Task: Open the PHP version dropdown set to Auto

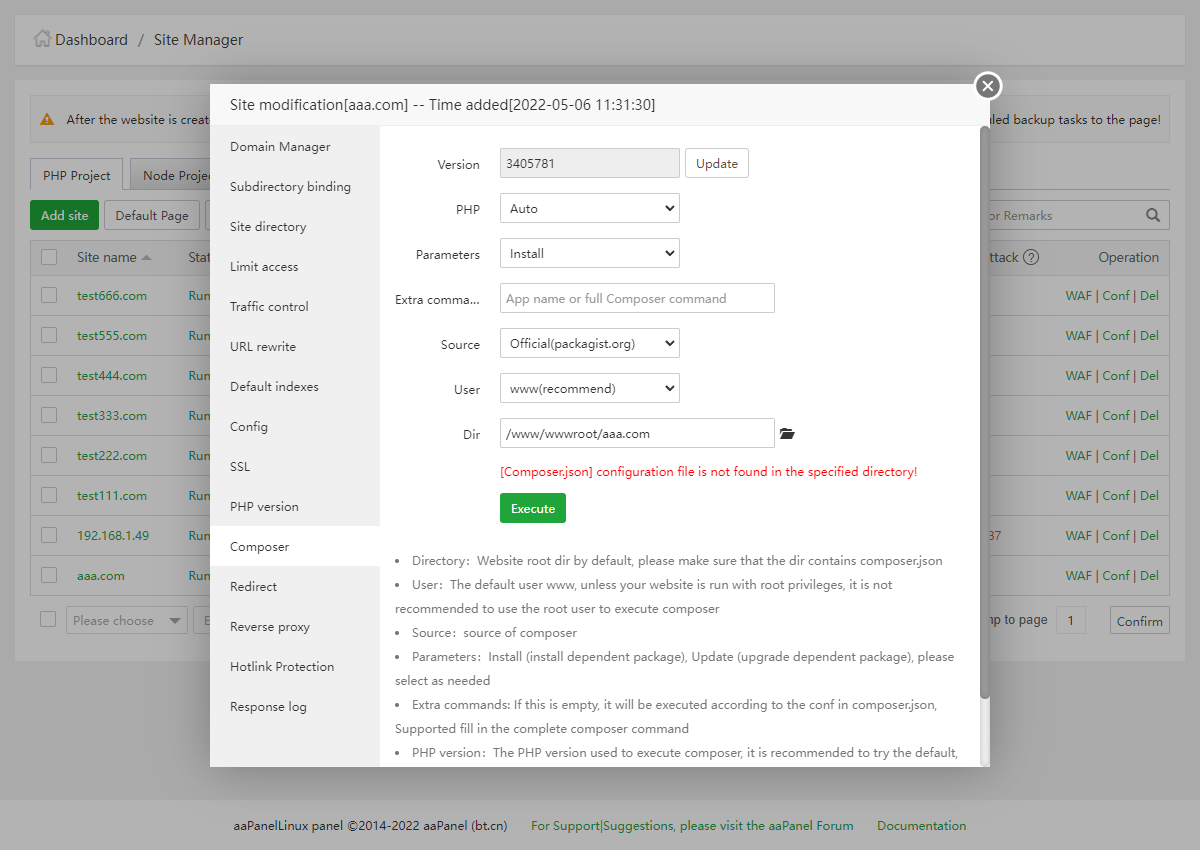Action: point(589,209)
